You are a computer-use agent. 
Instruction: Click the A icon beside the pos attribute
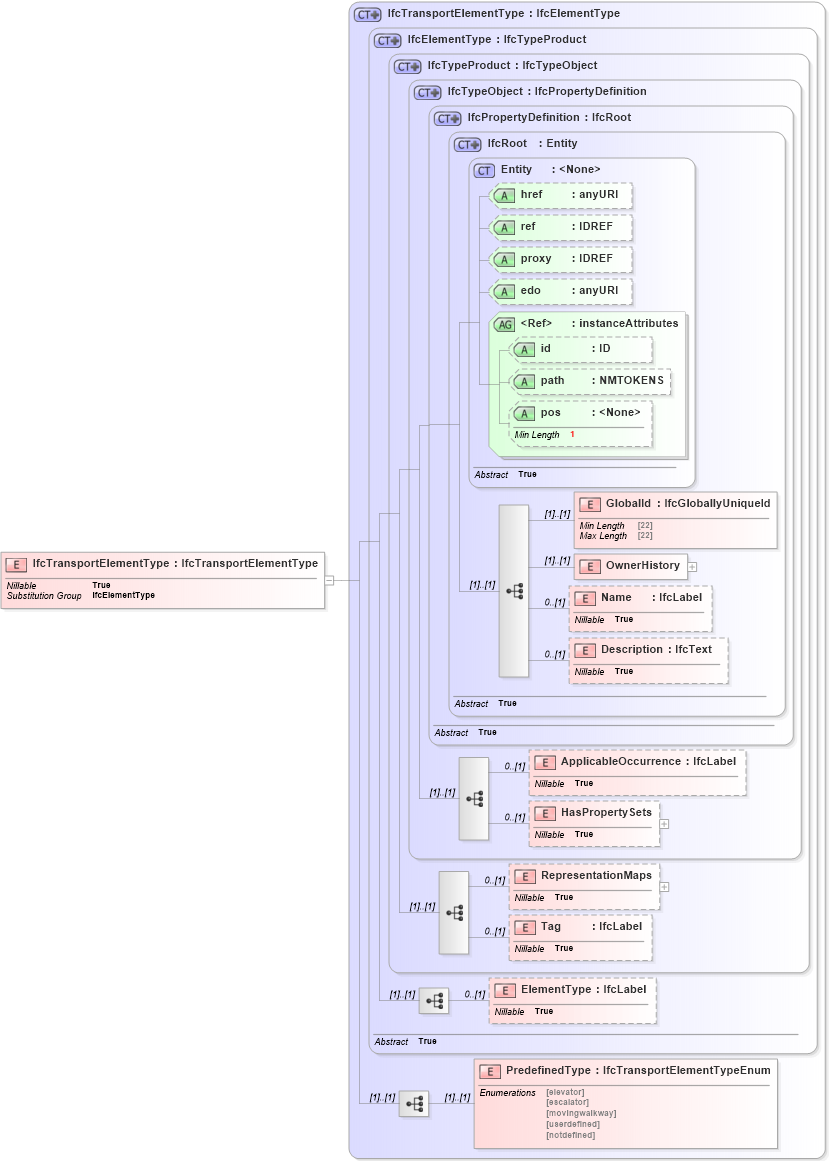point(523,412)
